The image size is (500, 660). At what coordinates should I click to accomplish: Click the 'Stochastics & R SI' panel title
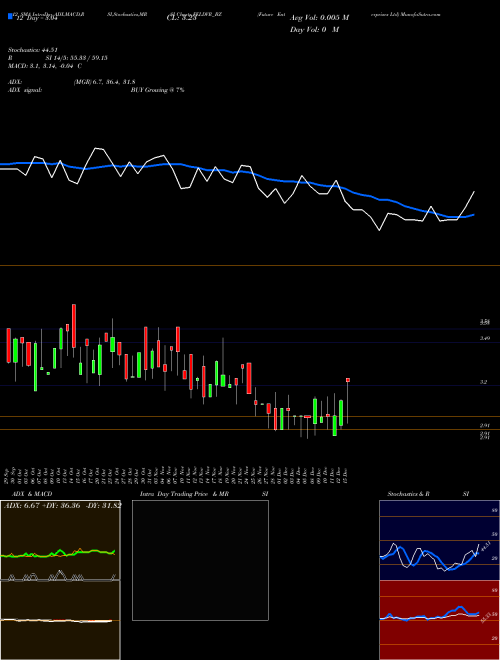428,494
